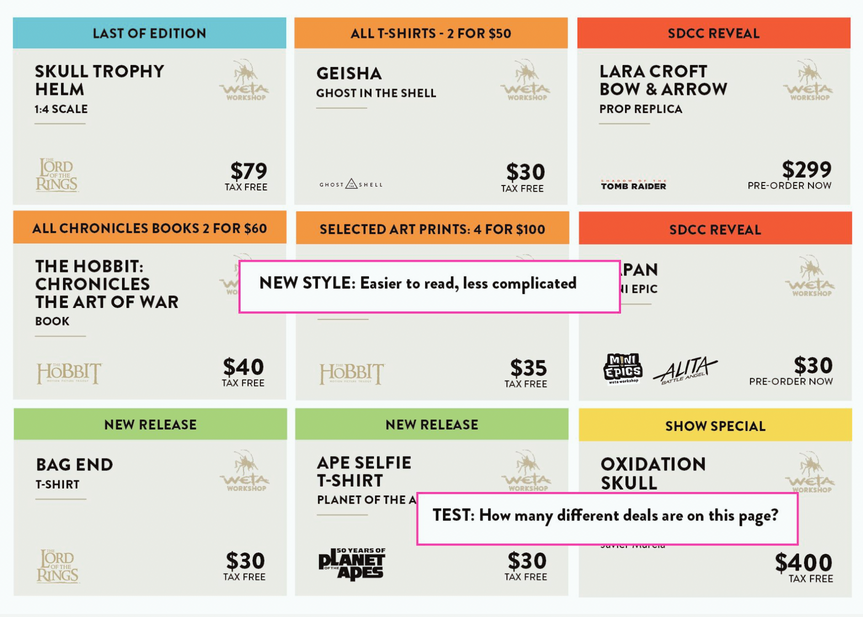863x617 pixels.
Task: Click the Weta Workshop logo on Lara Croft card
Action: point(808,81)
